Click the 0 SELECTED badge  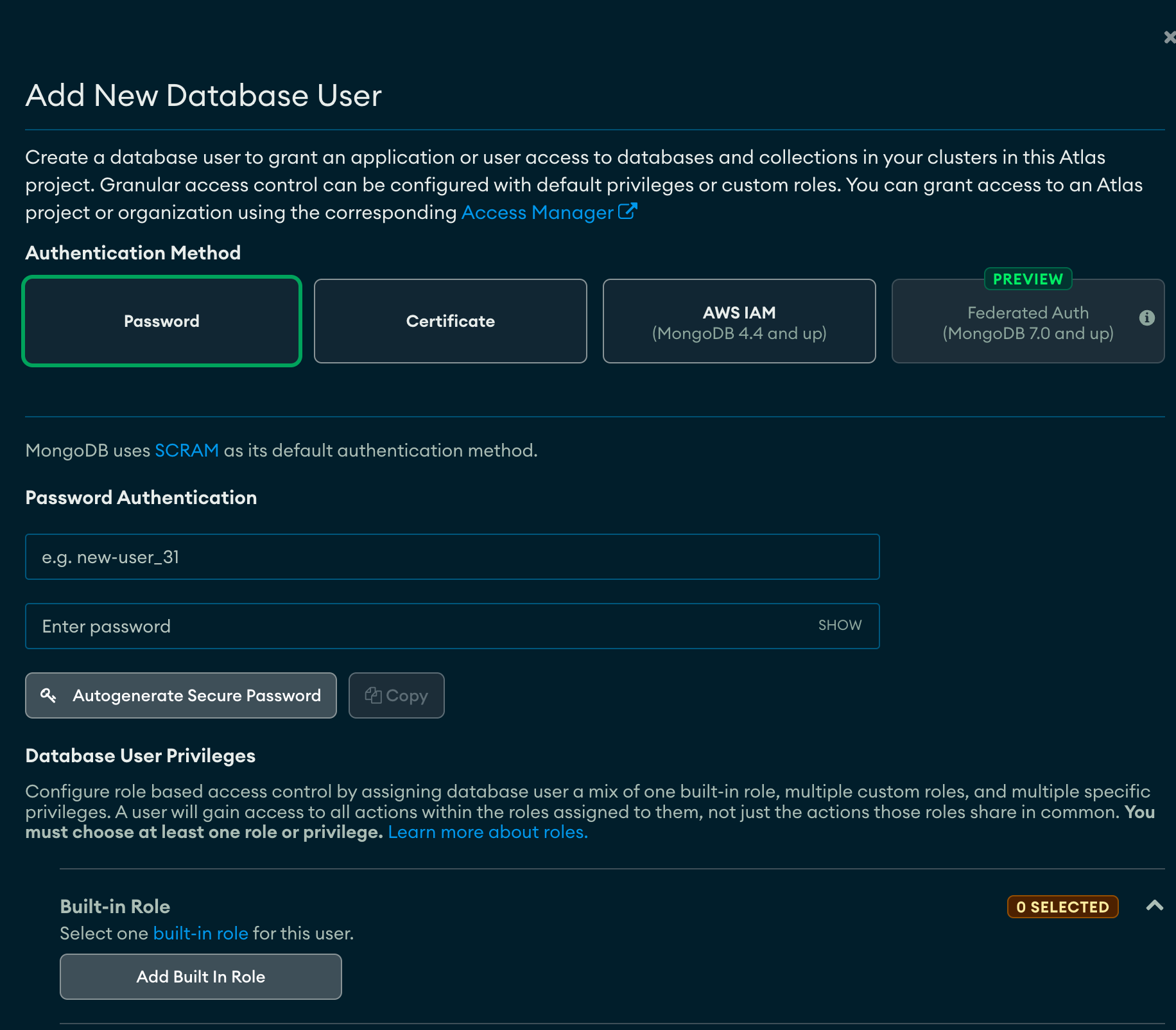coord(1063,907)
